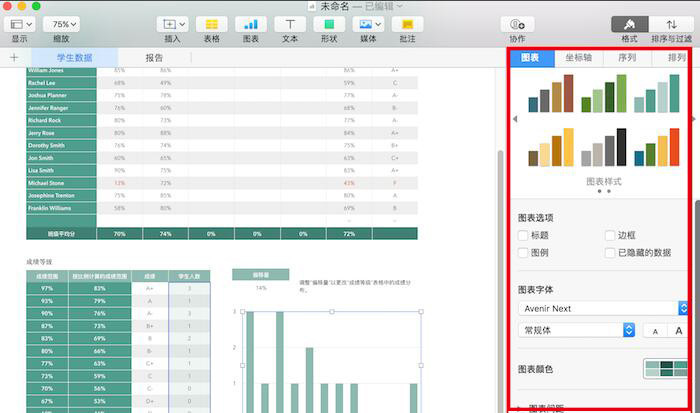This screenshot has width=700, height=413.
Task: Open the 75% zoom dropdown
Action: pos(61,24)
